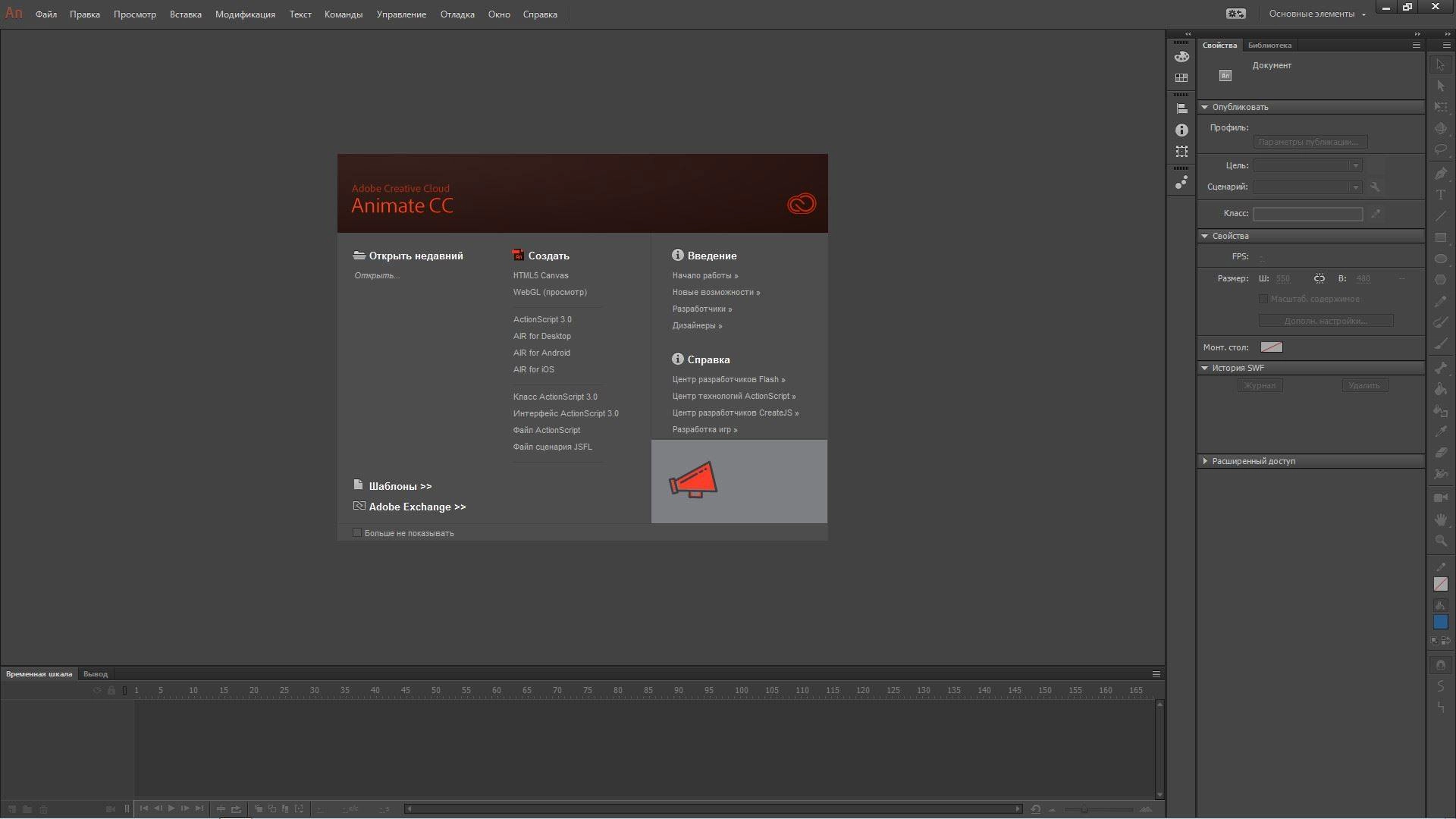Select the Subselection tool
1456x819 pixels.
coord(1441,86)
